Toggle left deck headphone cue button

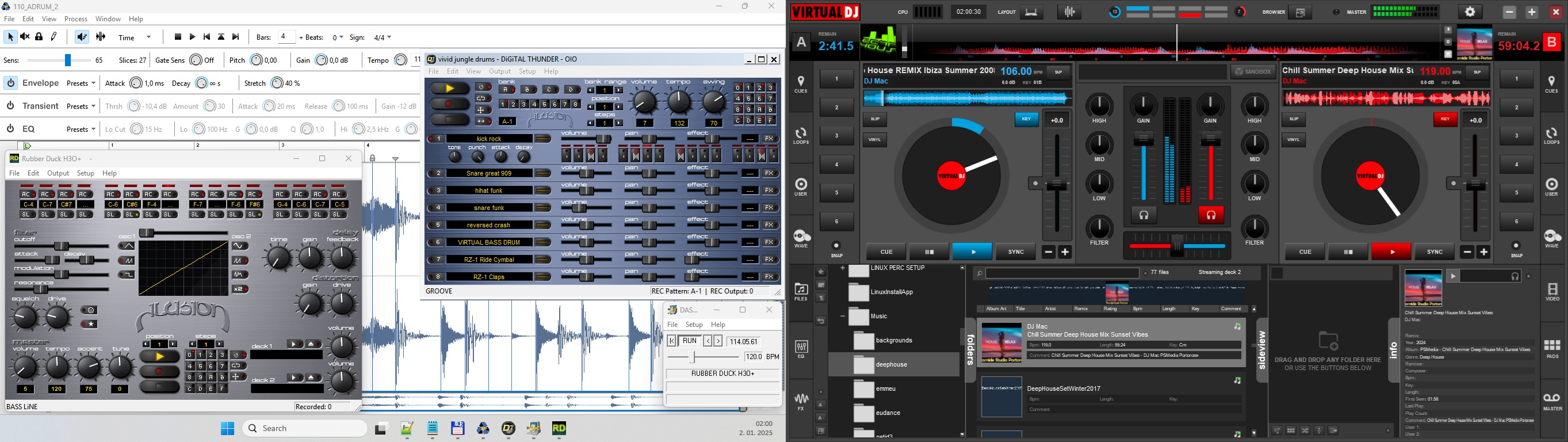(1144, 215)
